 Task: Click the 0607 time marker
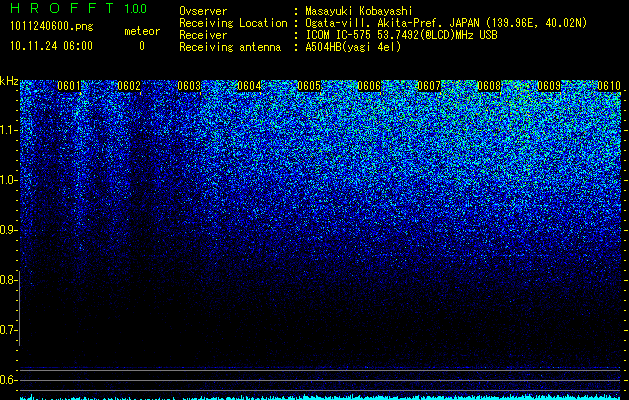pyautogui.click(x=429, y=86)
